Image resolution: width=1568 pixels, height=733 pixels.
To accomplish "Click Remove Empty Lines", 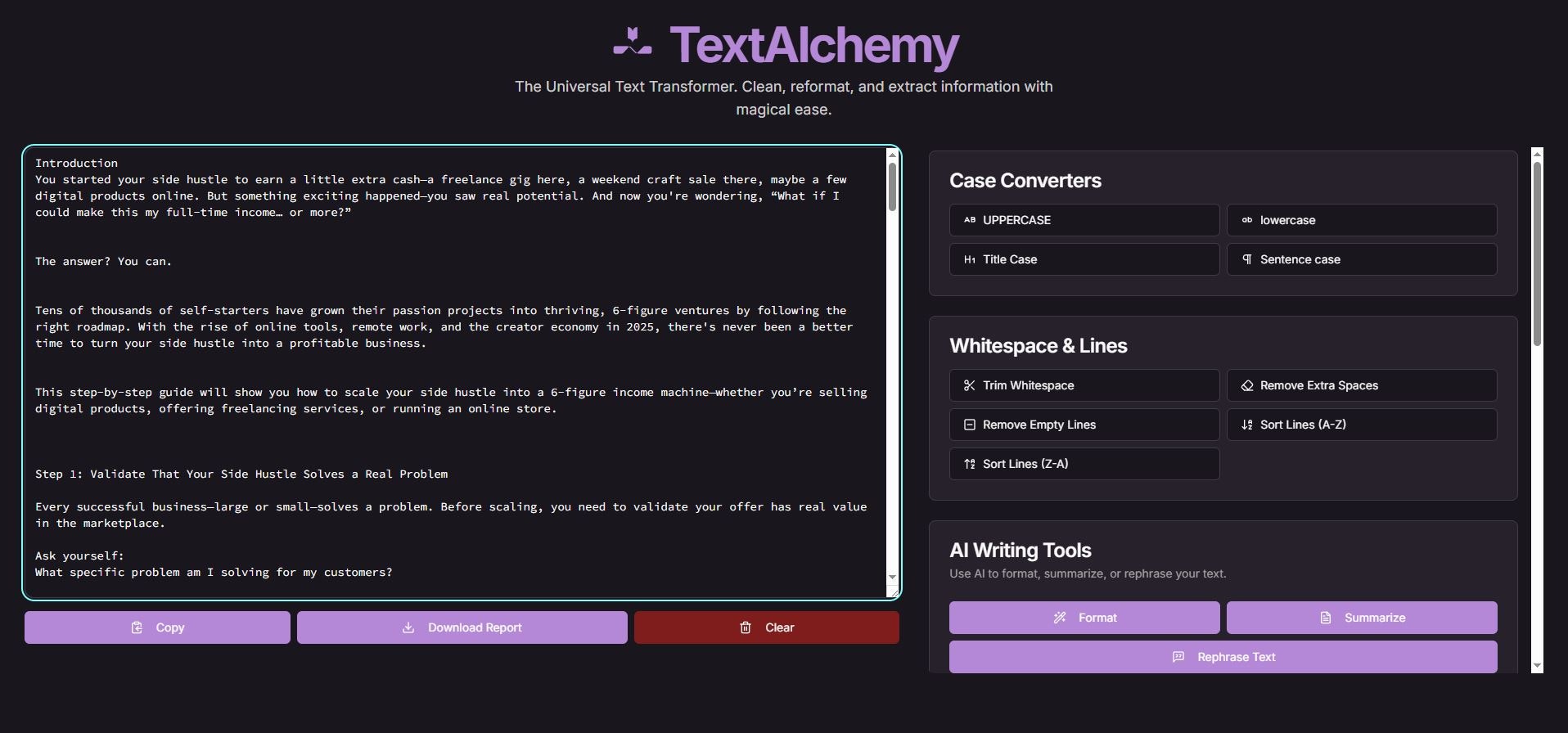I will (x=1084, y=425).
